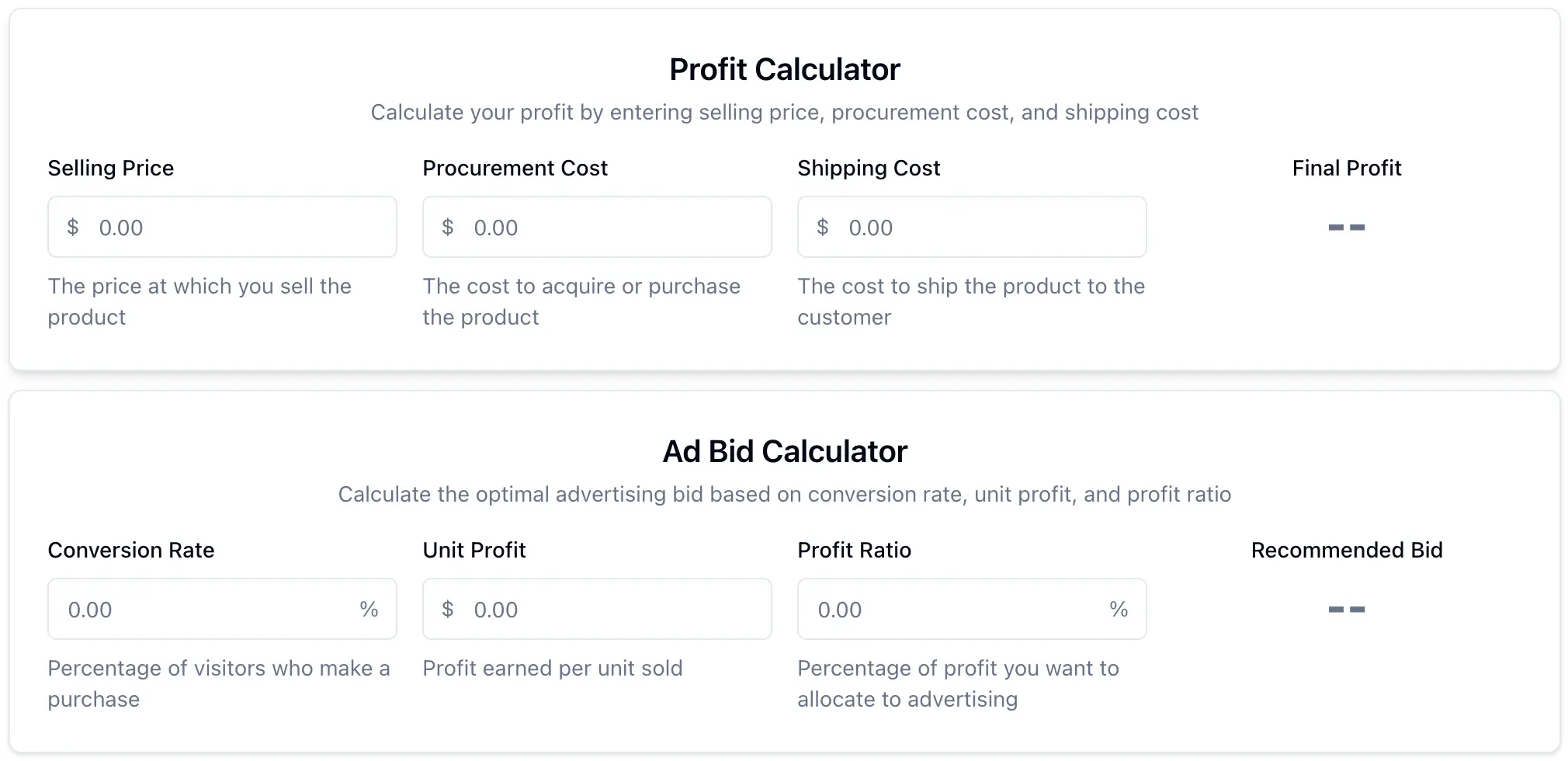
Task: Click the percent symbol in Conversion Rate
Action: pos(368,609)
